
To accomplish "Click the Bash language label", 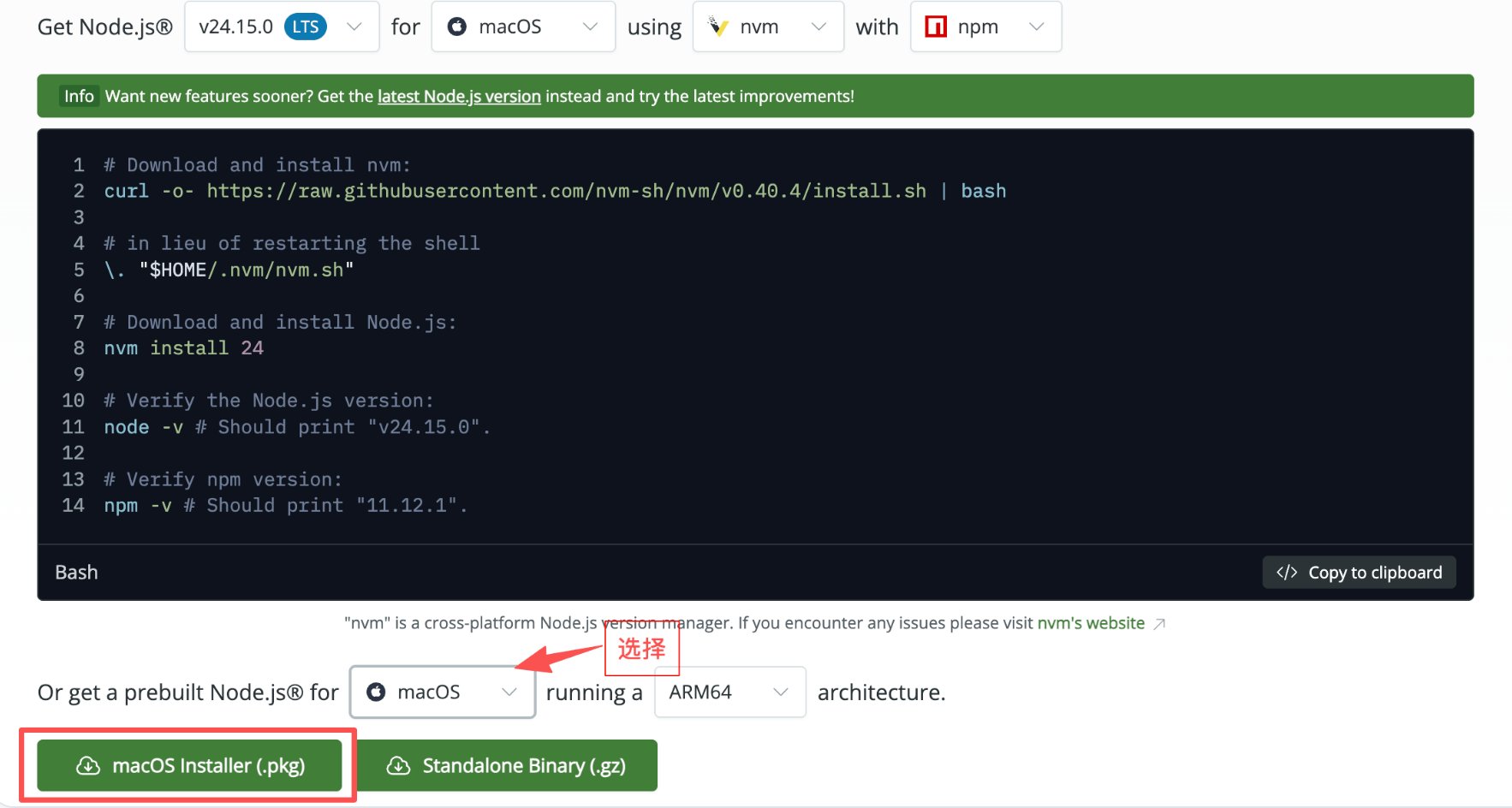I will tap(76, 572).
